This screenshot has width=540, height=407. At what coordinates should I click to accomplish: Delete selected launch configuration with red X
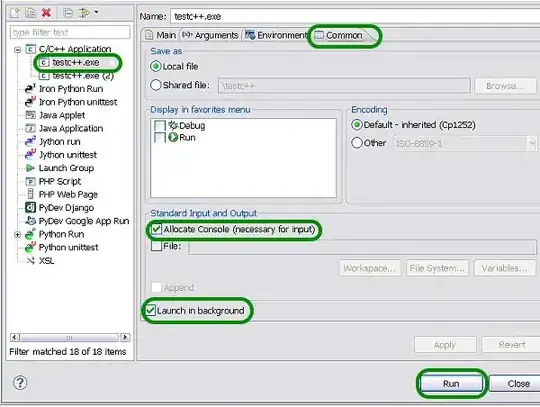coord(46,13)
